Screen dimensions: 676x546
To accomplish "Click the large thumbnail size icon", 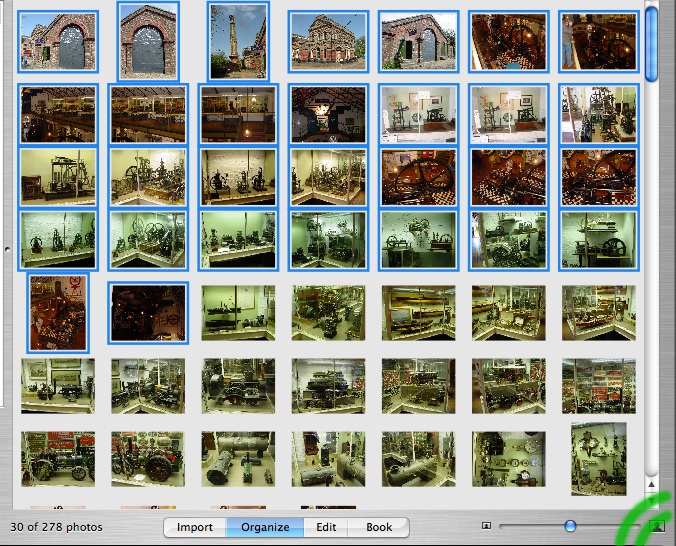I will (656, 526).
